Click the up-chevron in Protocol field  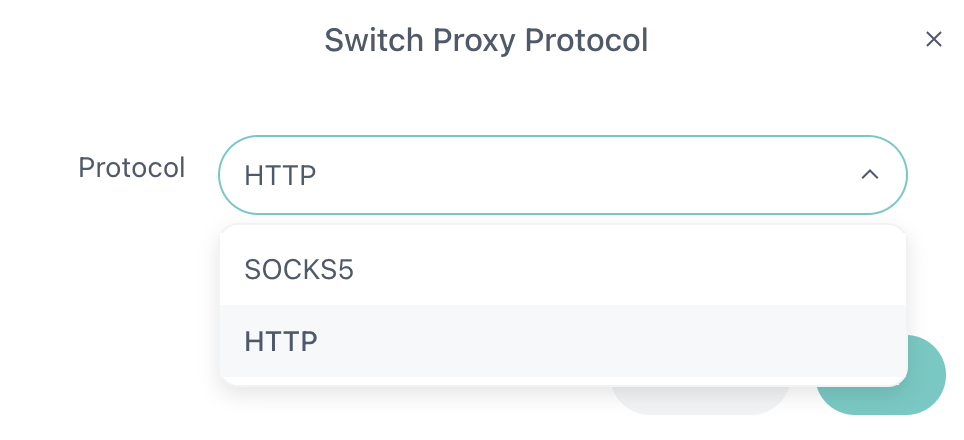pos(869,175)
